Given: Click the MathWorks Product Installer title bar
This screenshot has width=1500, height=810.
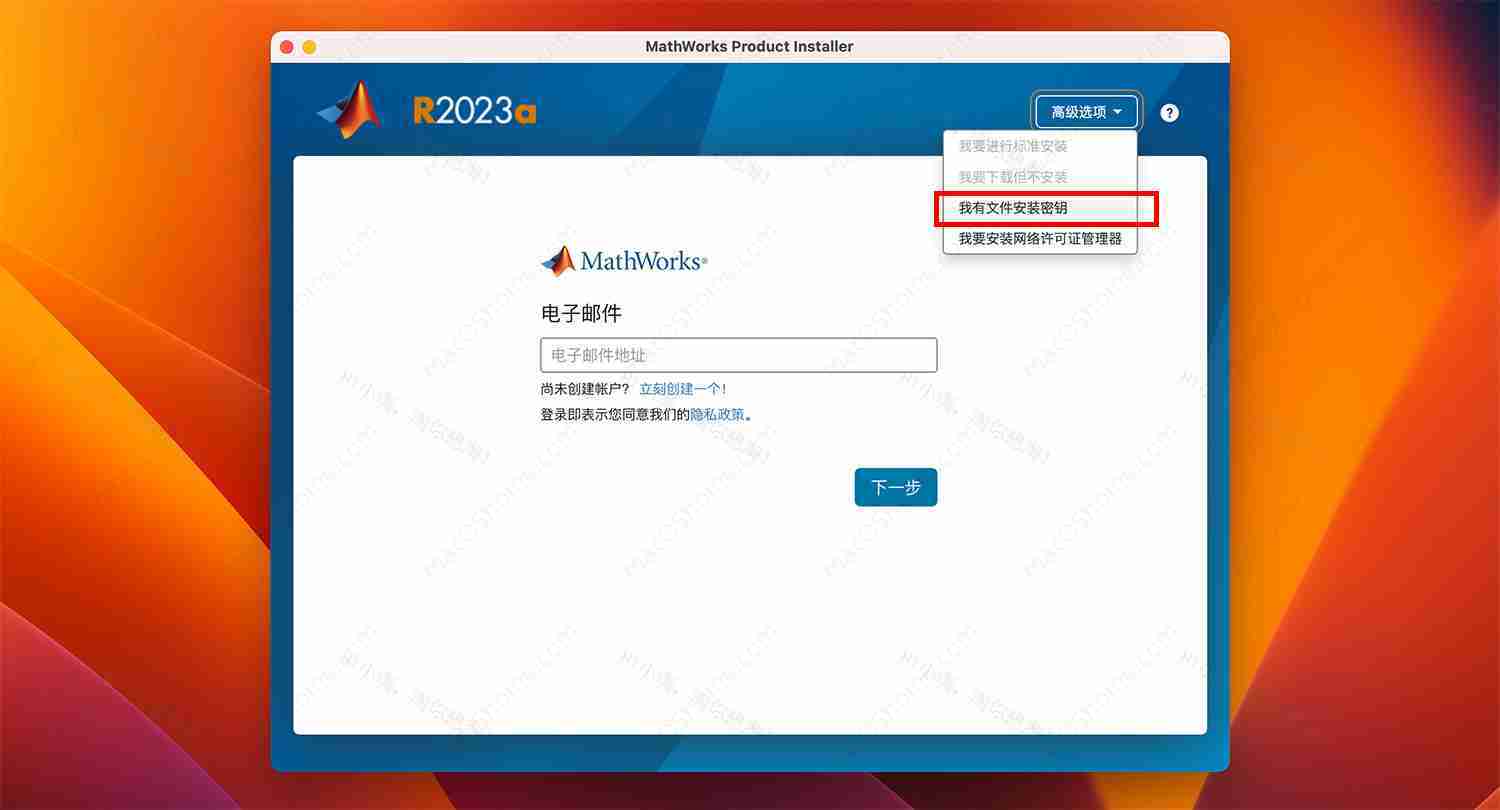Looking at the screenshot, I should pyautogui.click(x=748, y=46).
